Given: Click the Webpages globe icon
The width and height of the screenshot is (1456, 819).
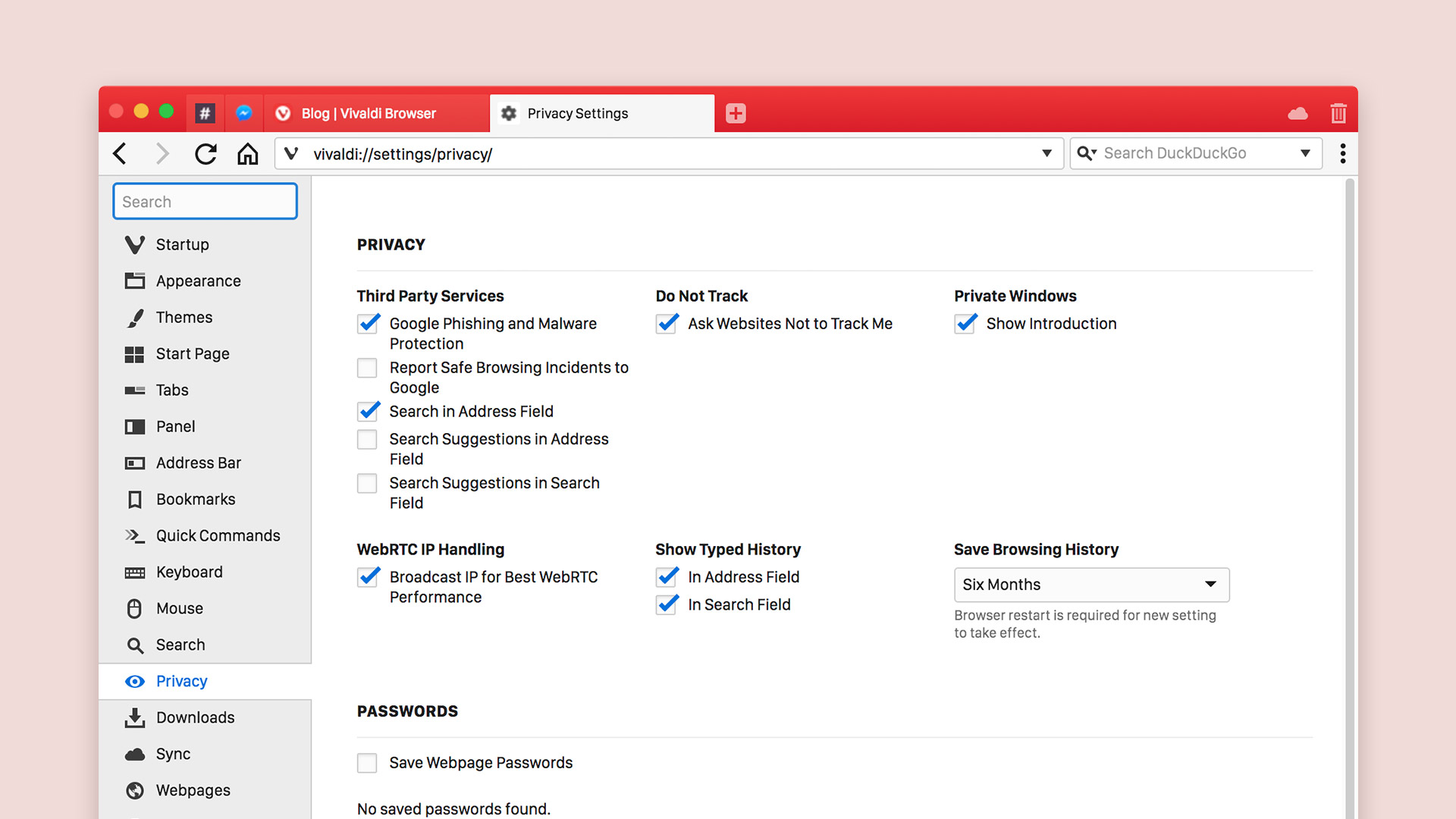Looking at the screenshot, I should (134, 790).
